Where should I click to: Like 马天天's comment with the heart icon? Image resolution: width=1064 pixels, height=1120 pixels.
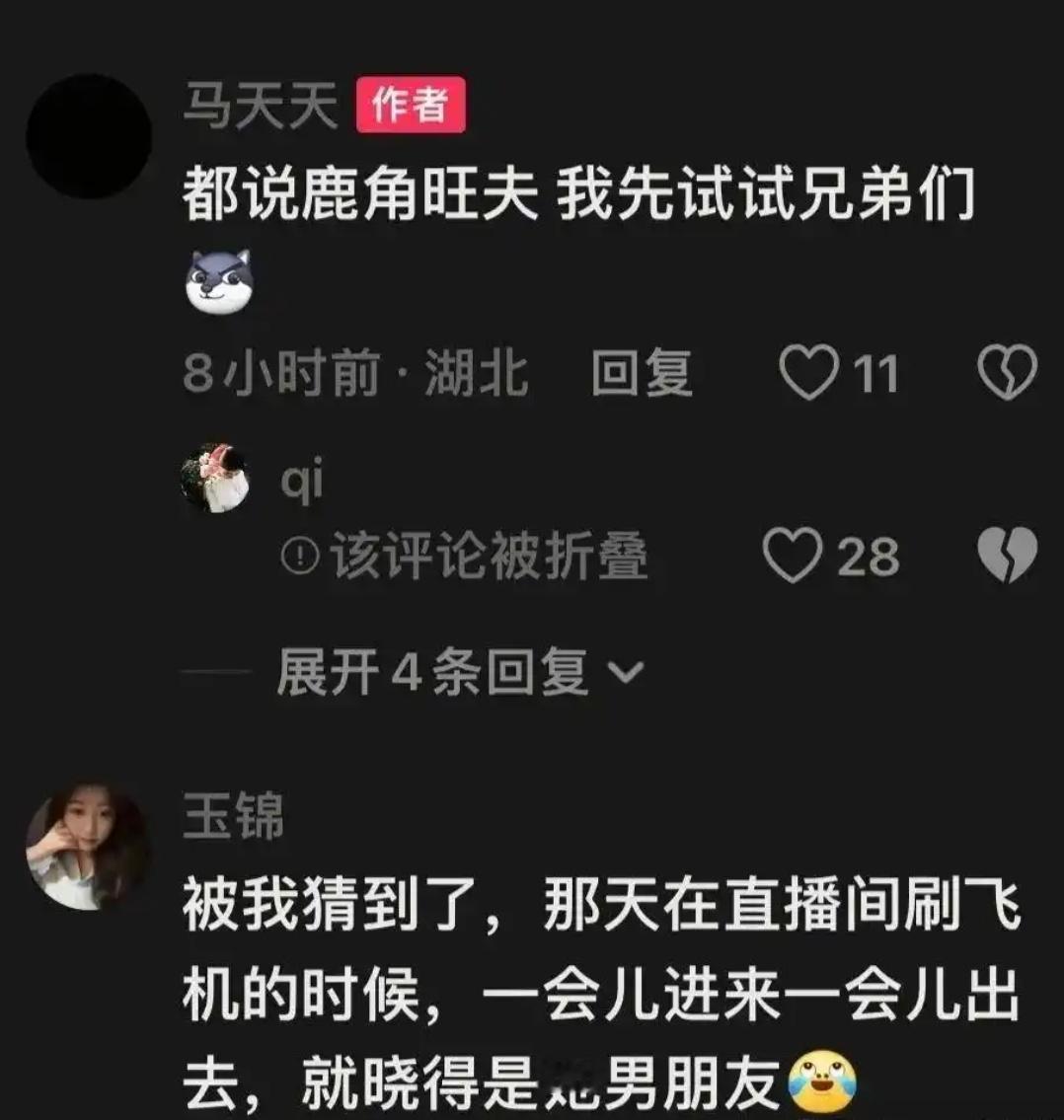coord(808,371)
